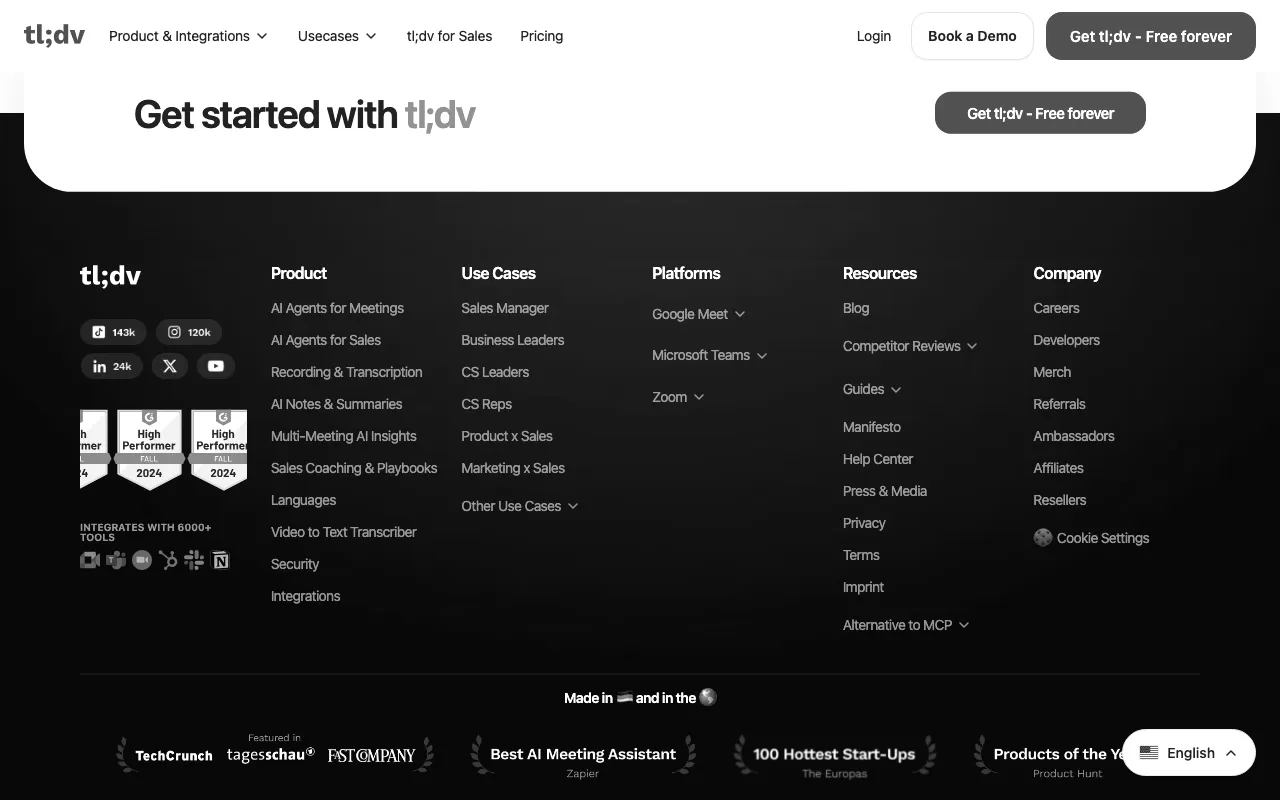Open the Privacy link
Image resolution: width=1280 pixels, height=800 pixels.
(x=864, y=523)
